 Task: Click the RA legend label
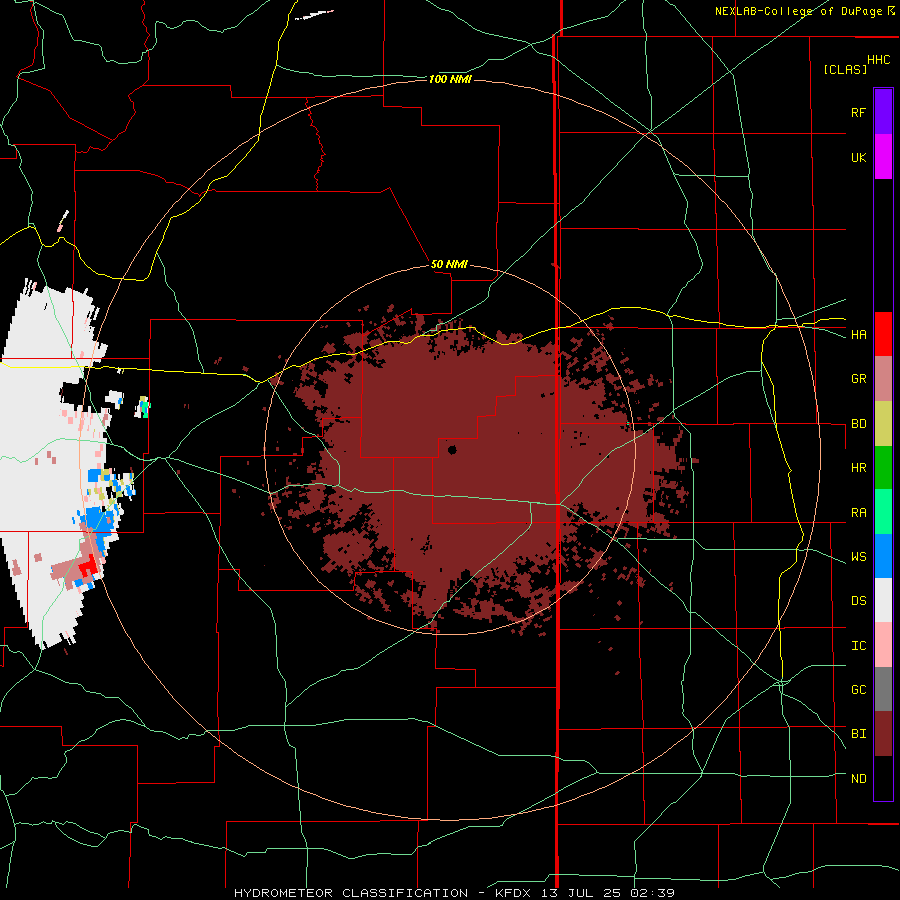[x=858, y=513]
